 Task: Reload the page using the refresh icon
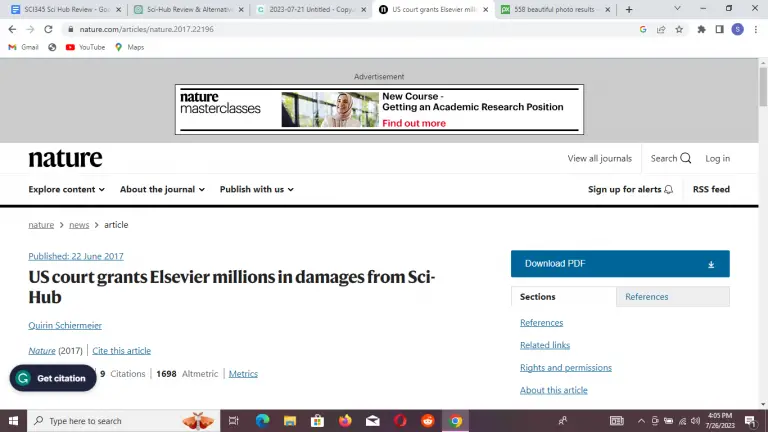pyautogui.click(x=48, y=29)
